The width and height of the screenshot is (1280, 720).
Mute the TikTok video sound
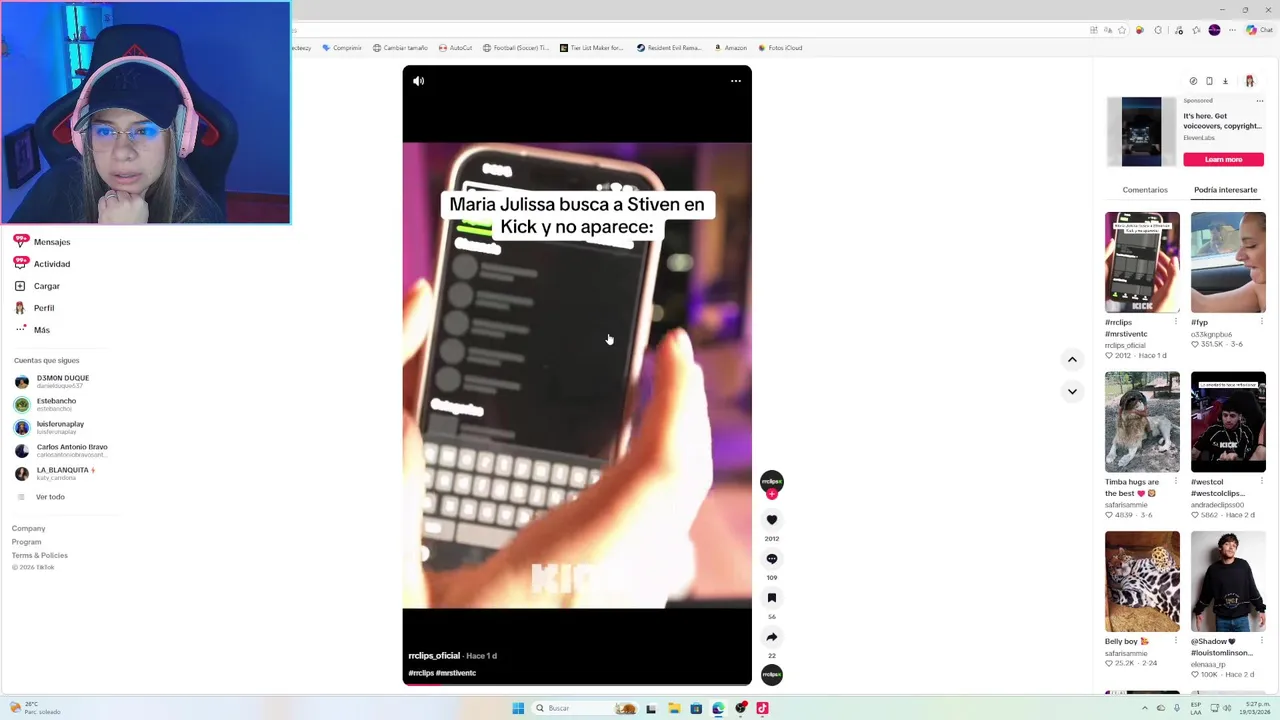click(x=419, y=81)
